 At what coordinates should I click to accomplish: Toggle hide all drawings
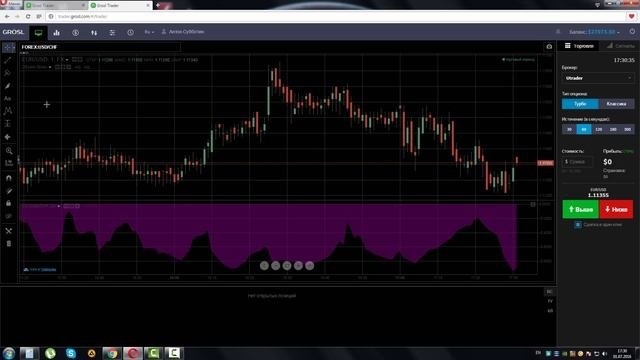[x=9, y=216]
